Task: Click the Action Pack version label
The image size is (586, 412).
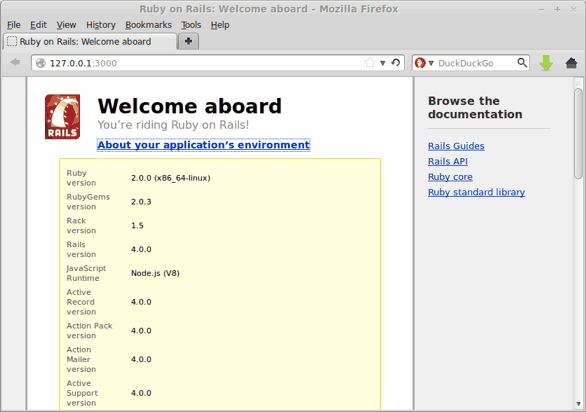Action: 90,330
